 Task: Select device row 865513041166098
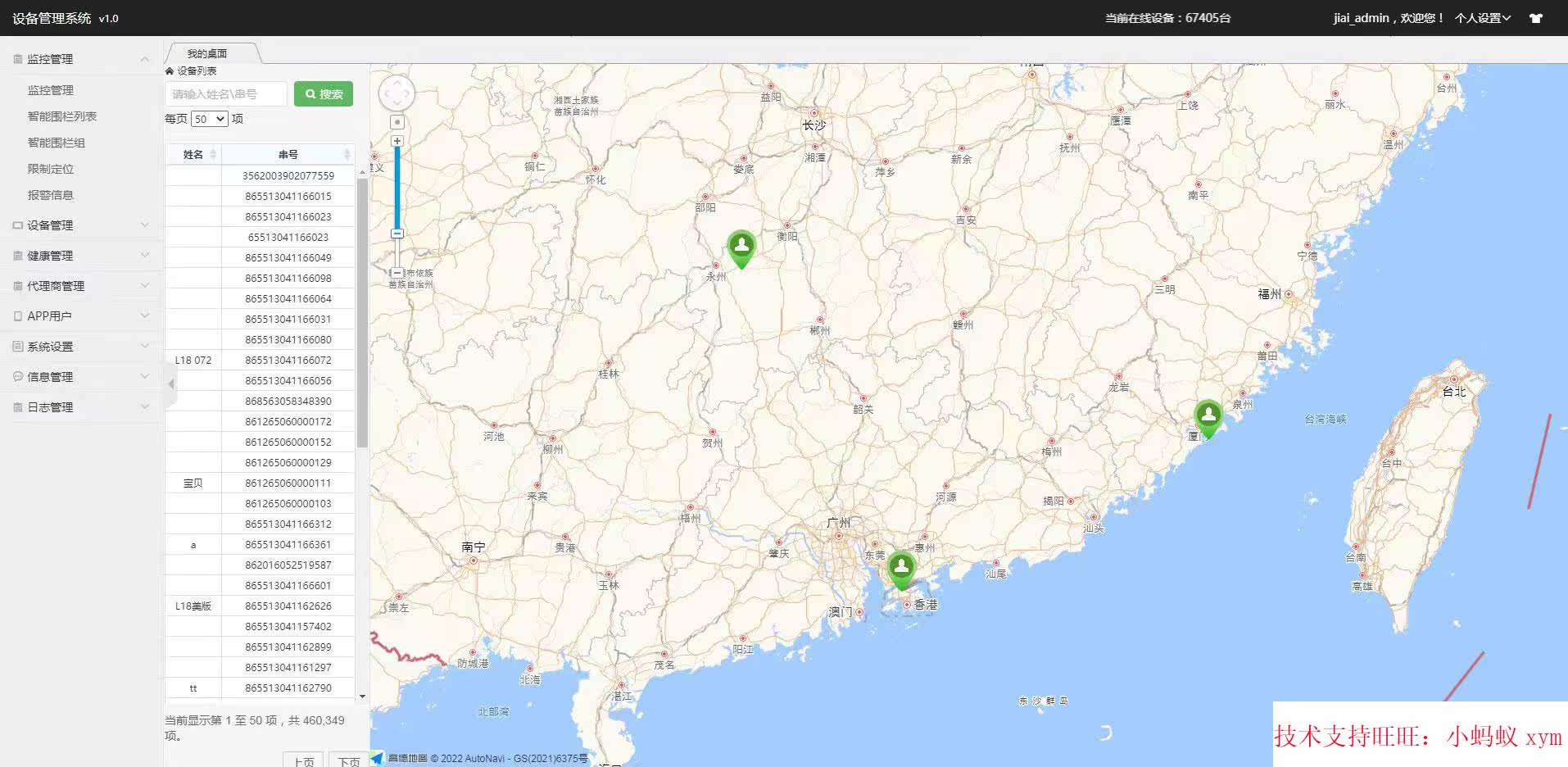point(261,278)
